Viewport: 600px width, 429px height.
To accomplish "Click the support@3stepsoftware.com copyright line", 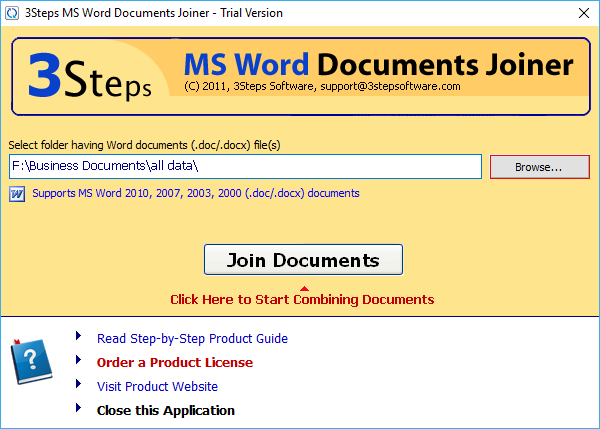I will click(322, 86).
